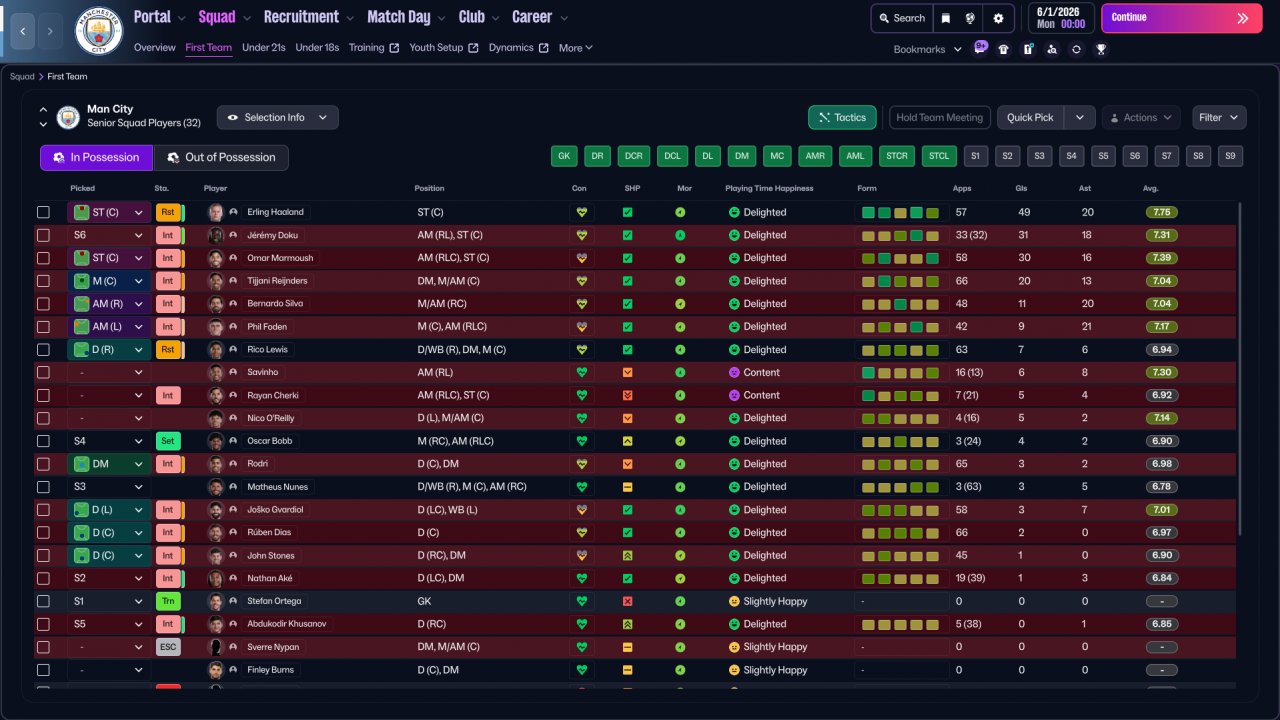Click Savinho's match sharpness icon
The image size is (1280, 720).
coord(627,372)
